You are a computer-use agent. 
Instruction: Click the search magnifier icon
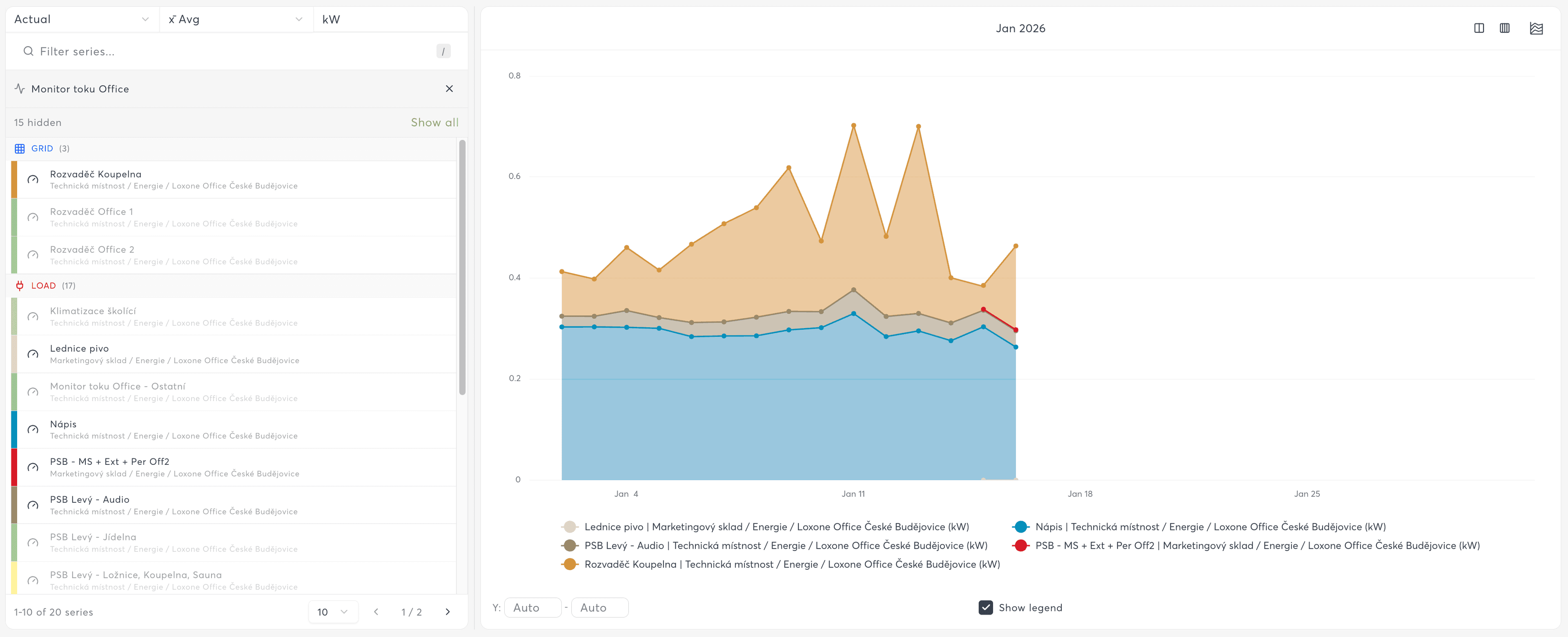28,52
